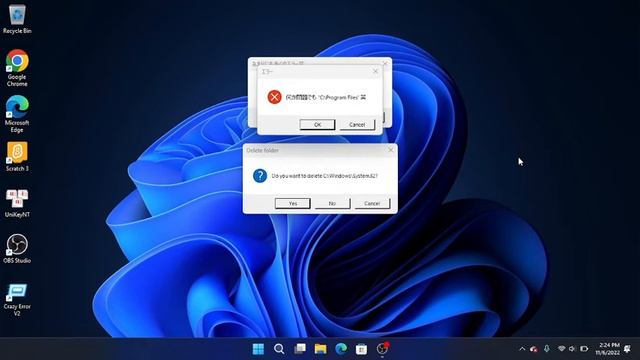Select the Scratch 3 desktop shortcut
The width and height of the screenshot is (640, 360).
17,156
